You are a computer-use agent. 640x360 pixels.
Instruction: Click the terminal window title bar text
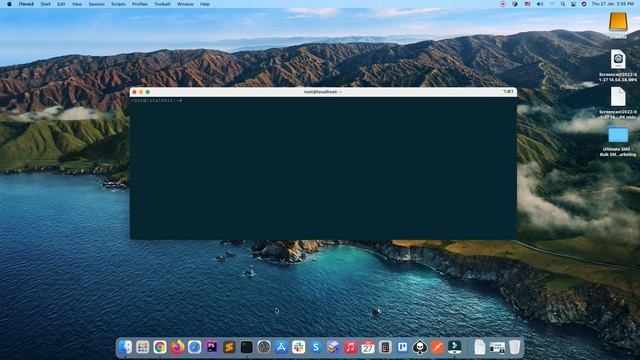click(x=323, y=92)
